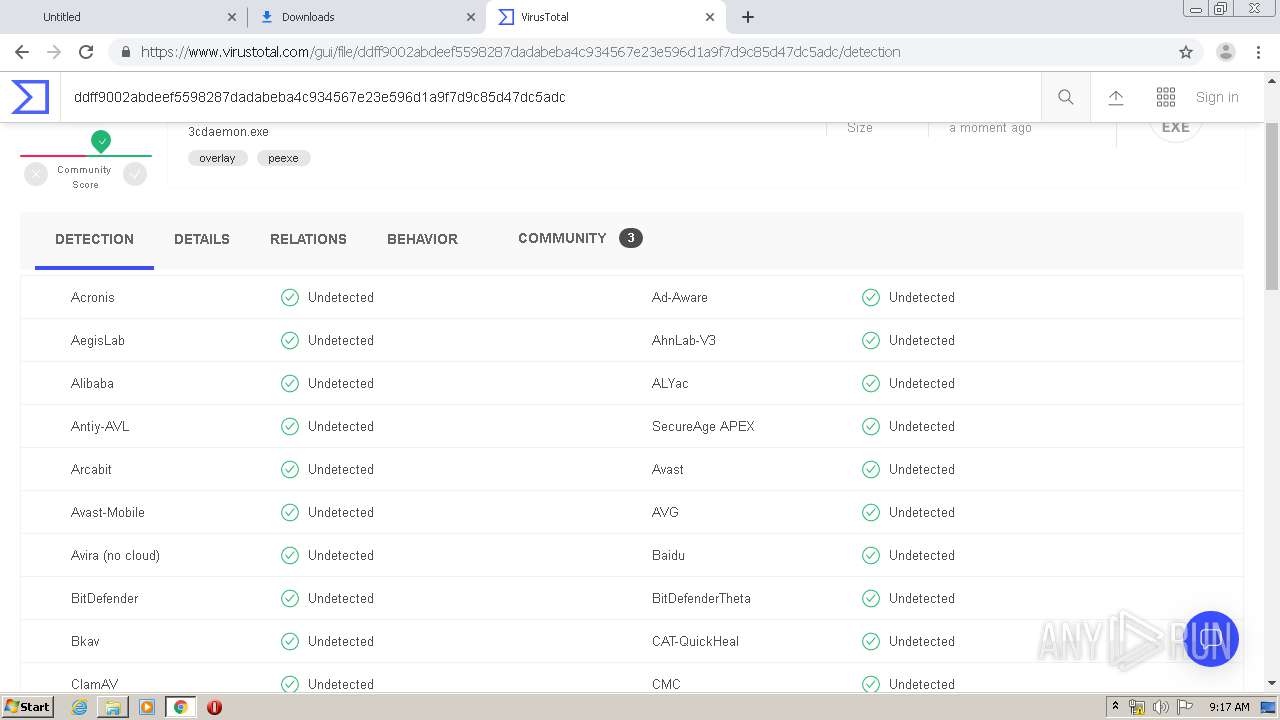Click the Sign in link
The height and width of the screenshot is (720, 1280).
tap(1217, 97)
